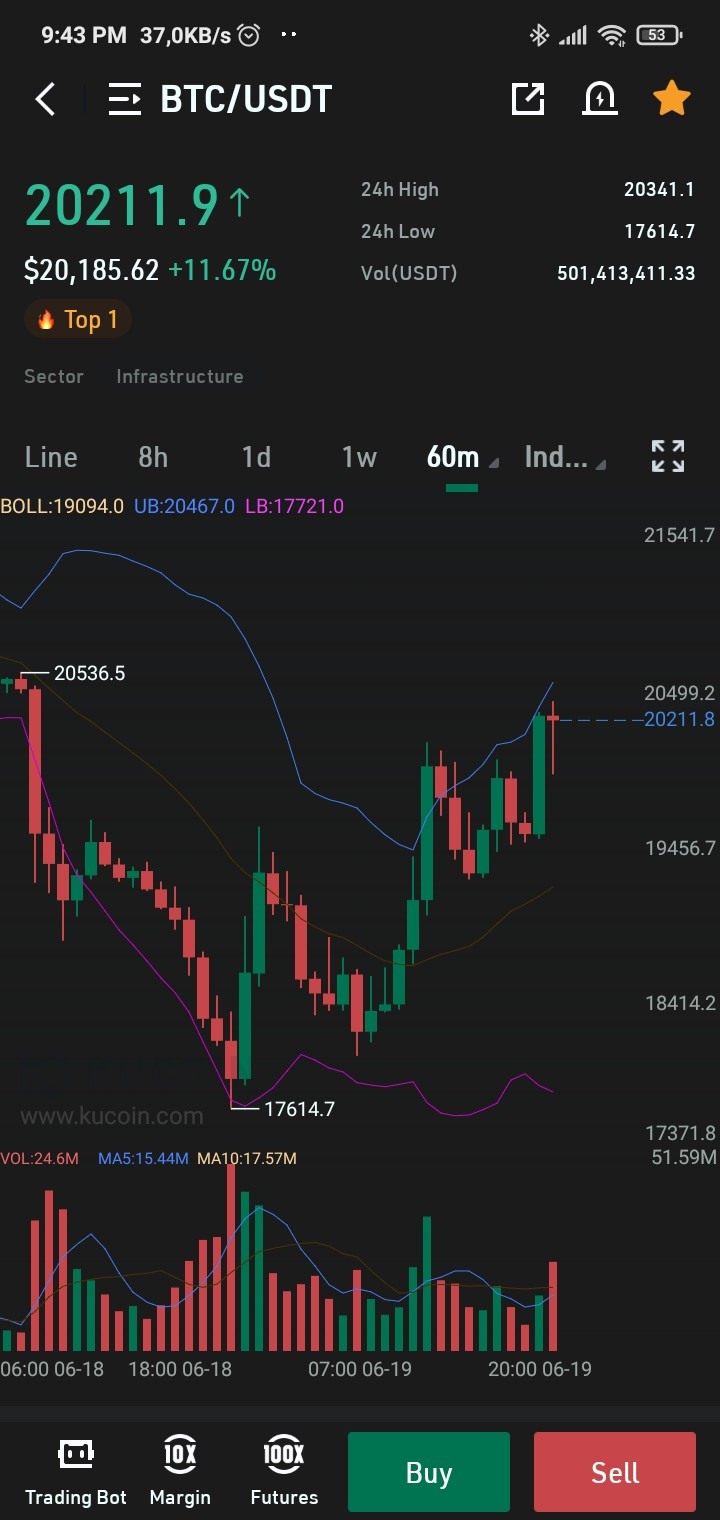720x1520 pixels.
Task: Open the Trading Bot feature
Action: pos(76,1471)
